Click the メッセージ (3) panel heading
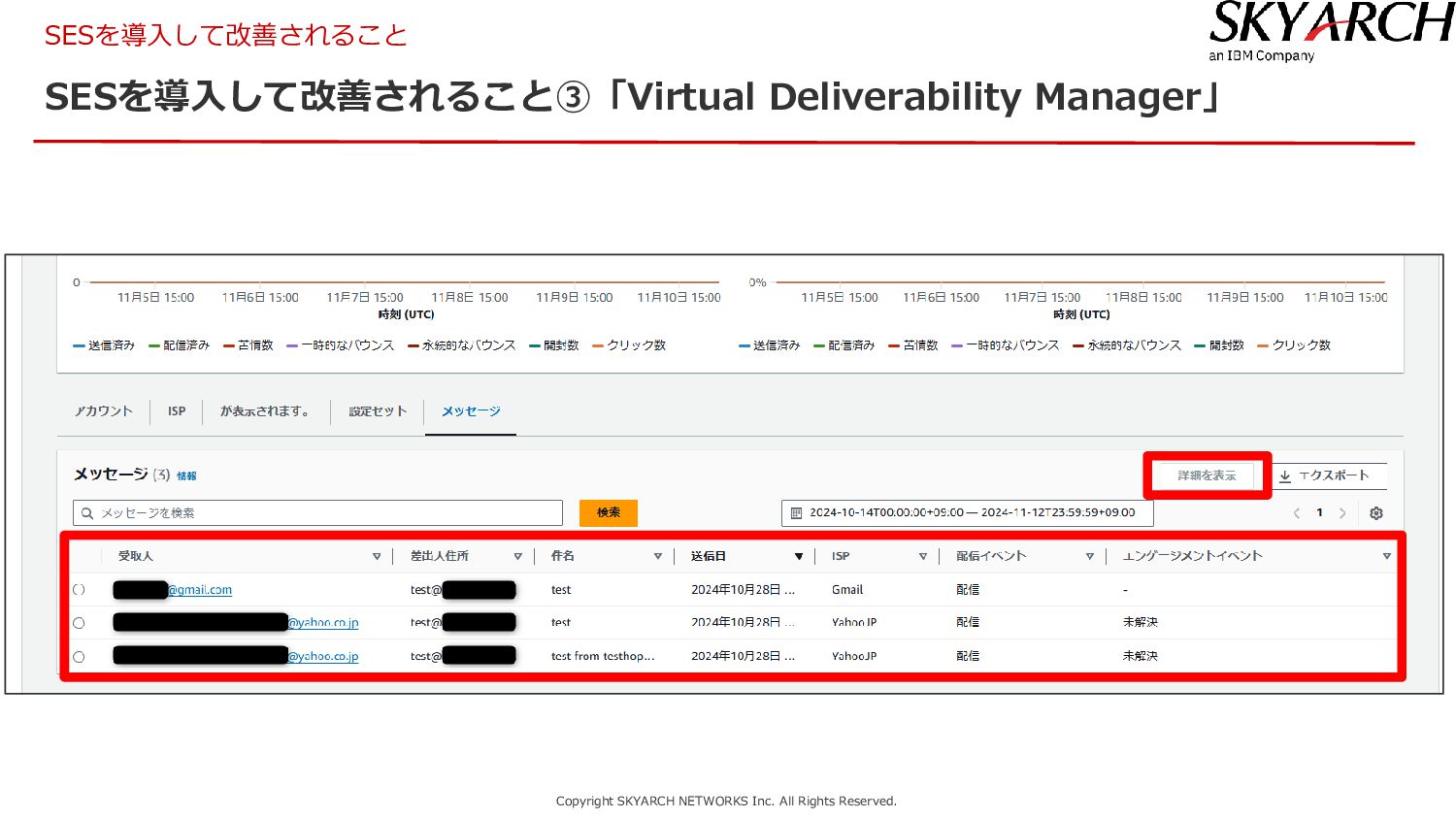 pos(122,475)
